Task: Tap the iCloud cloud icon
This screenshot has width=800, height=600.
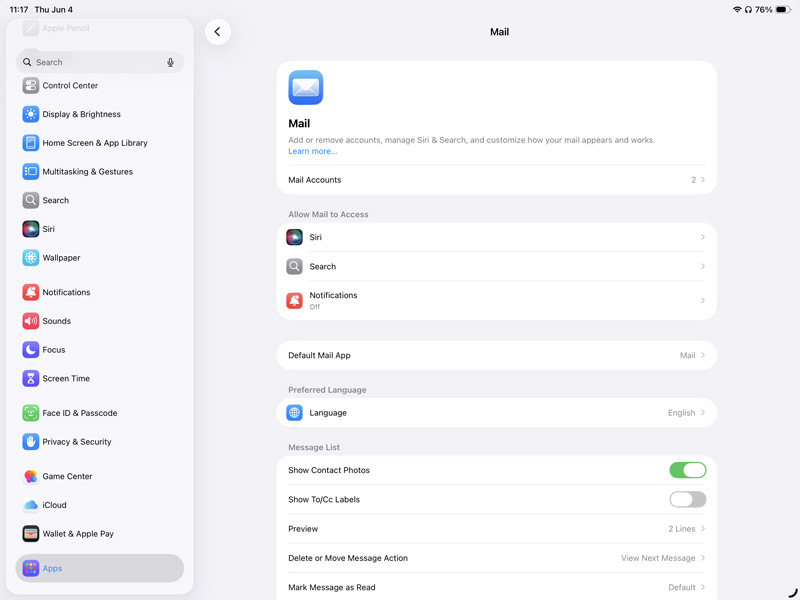Action: point(31,505)
